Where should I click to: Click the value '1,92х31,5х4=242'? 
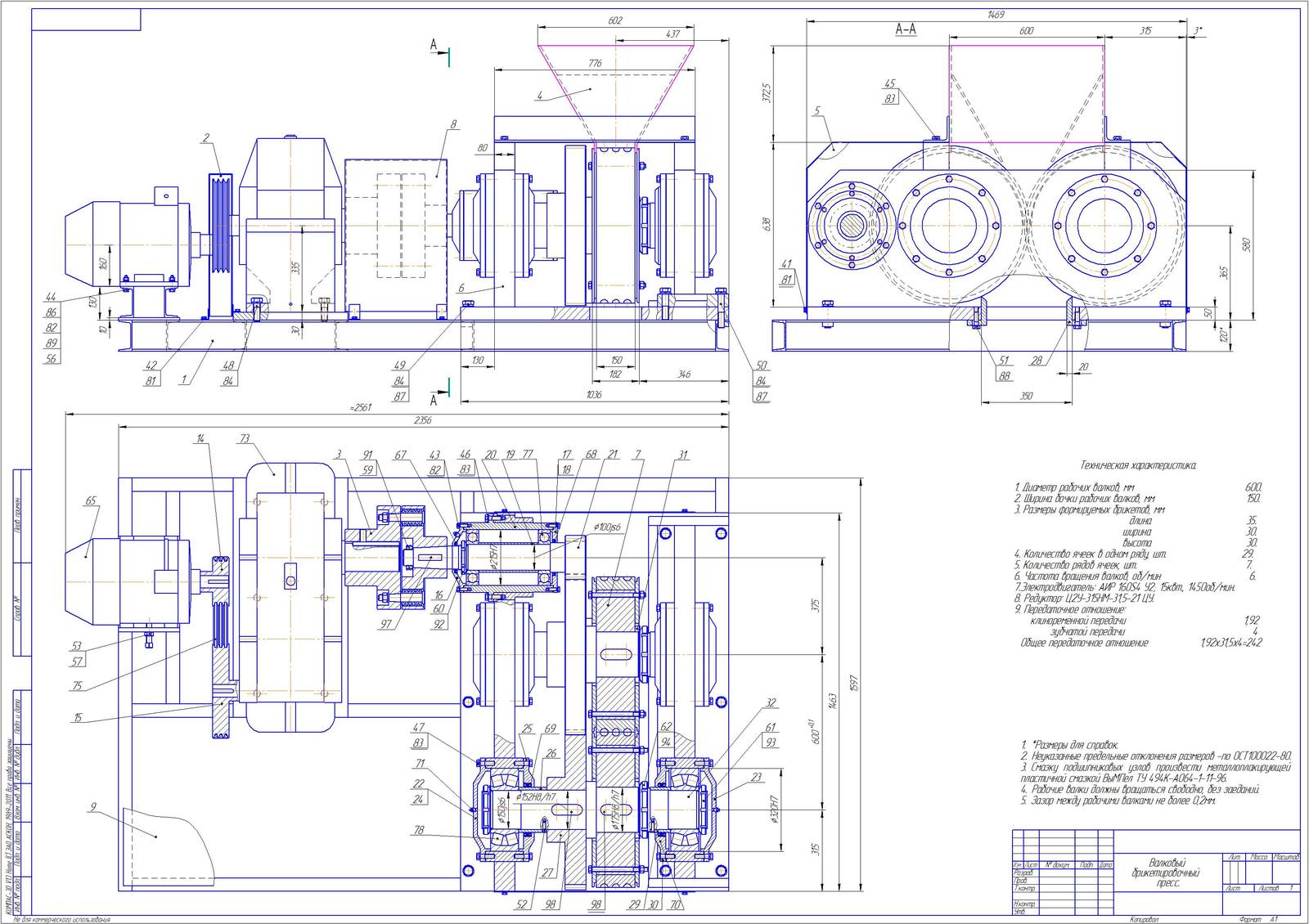coord(1230,644)
